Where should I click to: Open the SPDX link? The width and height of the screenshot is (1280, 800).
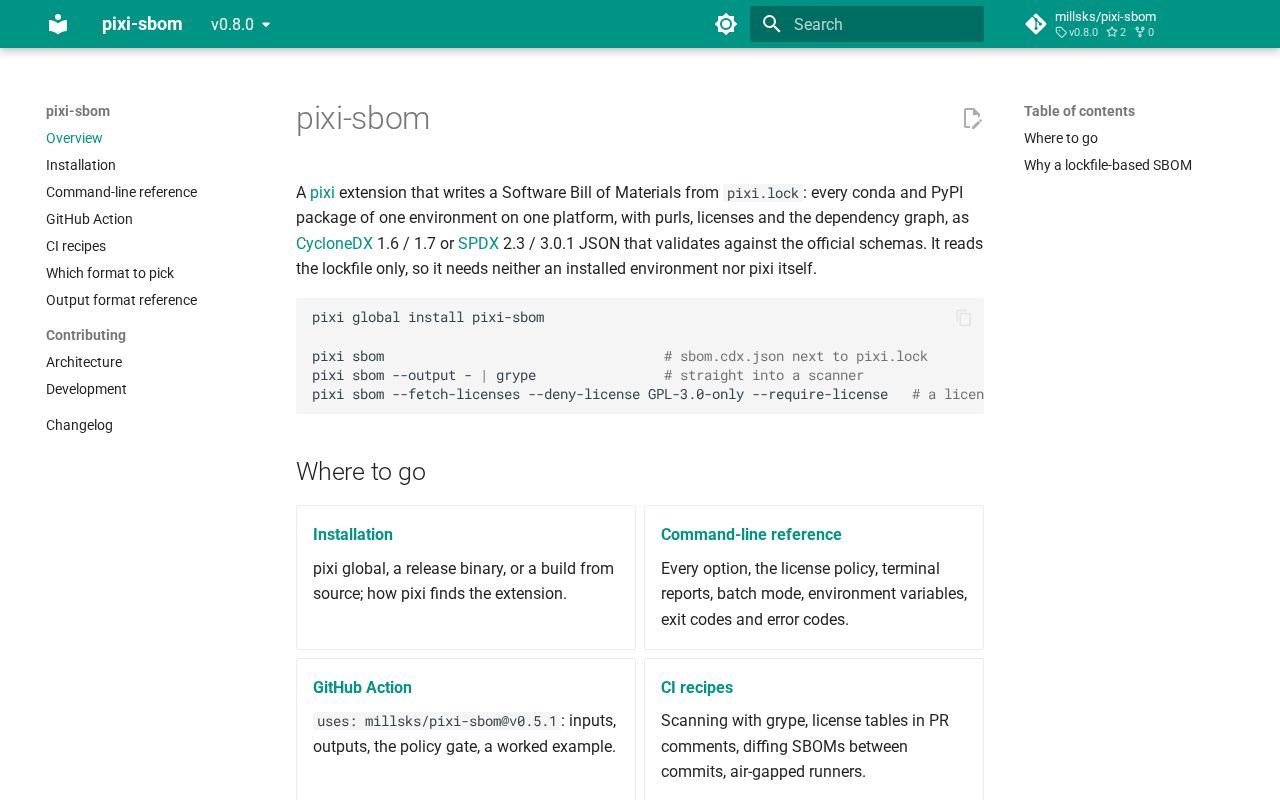pyautogui.click(x=478, y=243)
